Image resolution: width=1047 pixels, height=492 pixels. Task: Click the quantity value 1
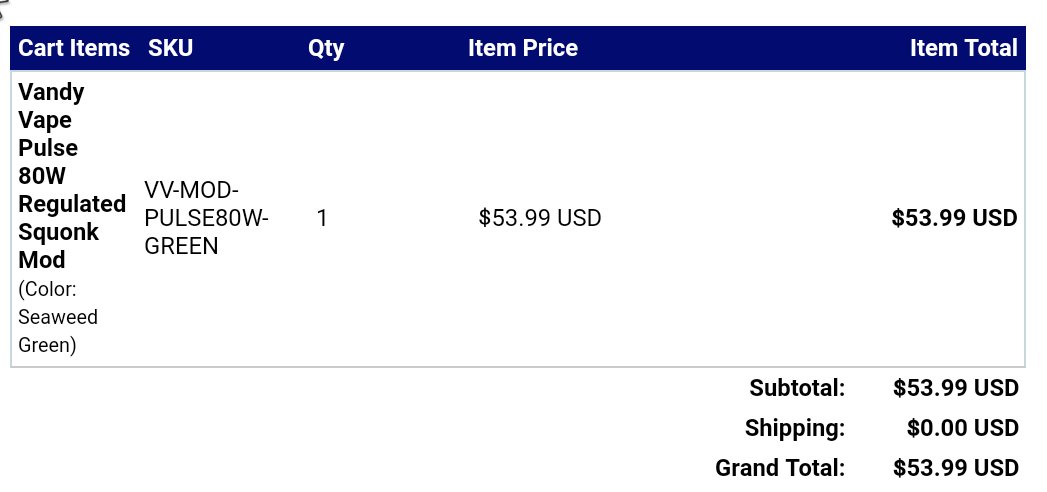322,218
